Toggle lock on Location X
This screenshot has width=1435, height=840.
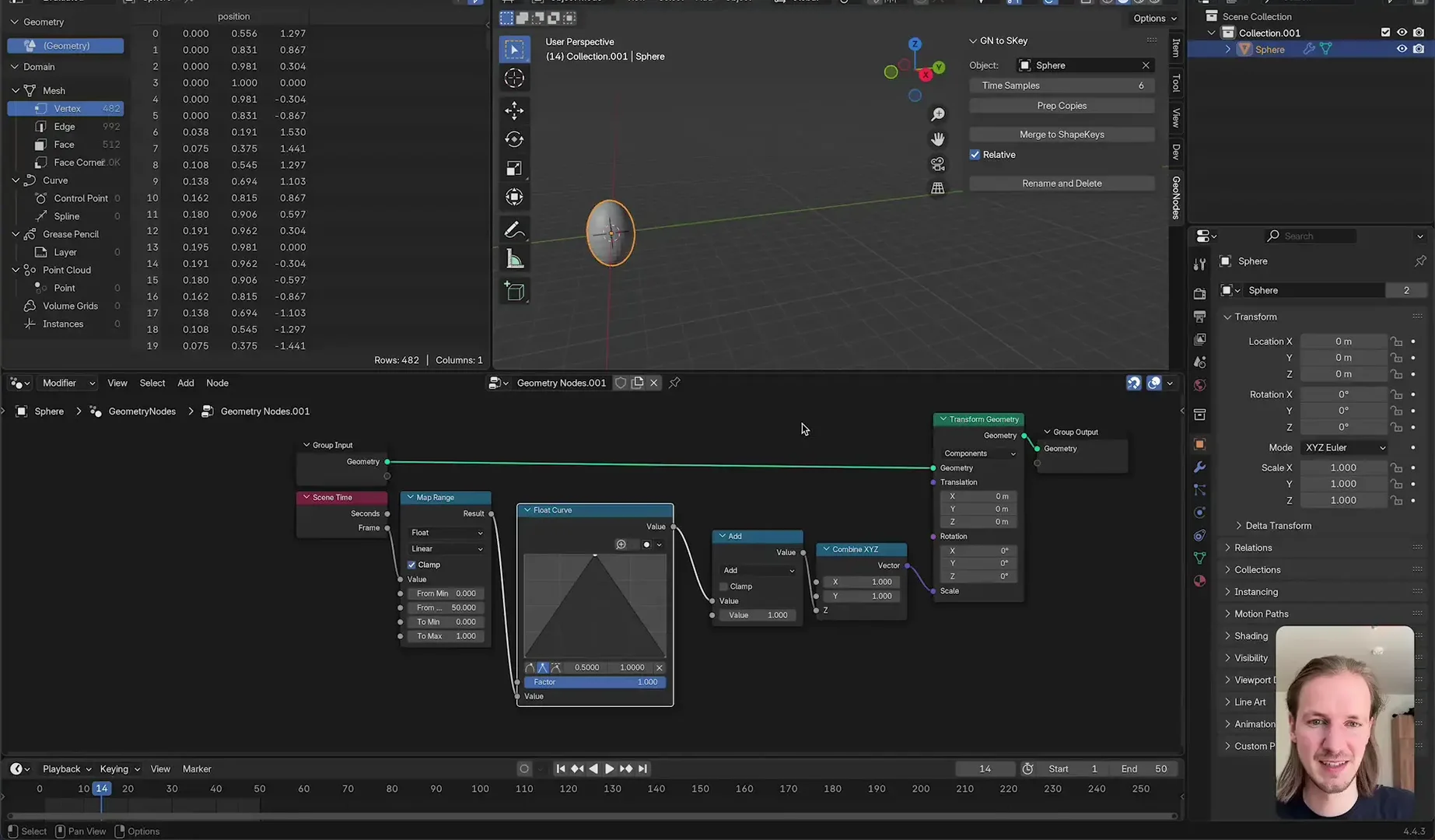point(1397,341)
